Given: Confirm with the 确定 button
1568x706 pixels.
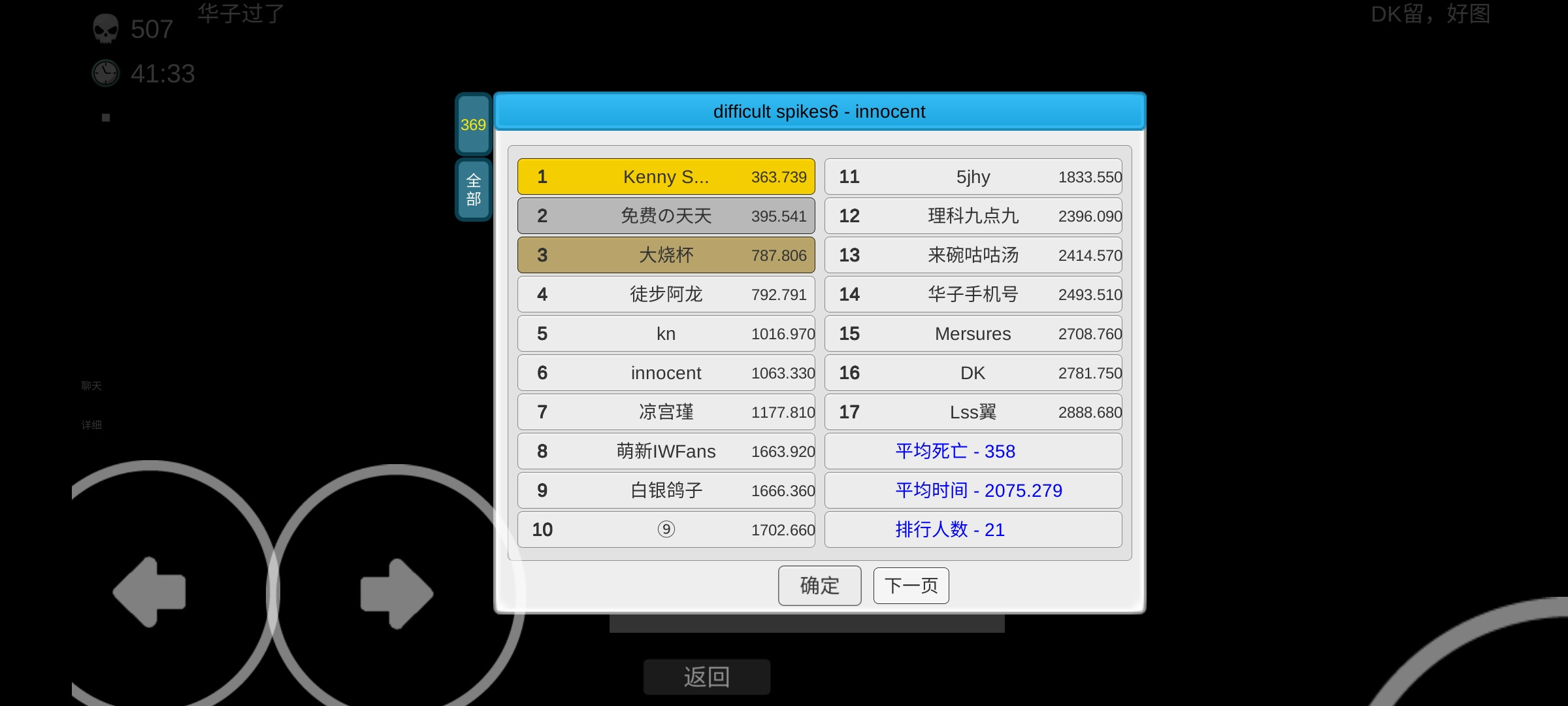Looking at the screenshot, I should [819, 586].
